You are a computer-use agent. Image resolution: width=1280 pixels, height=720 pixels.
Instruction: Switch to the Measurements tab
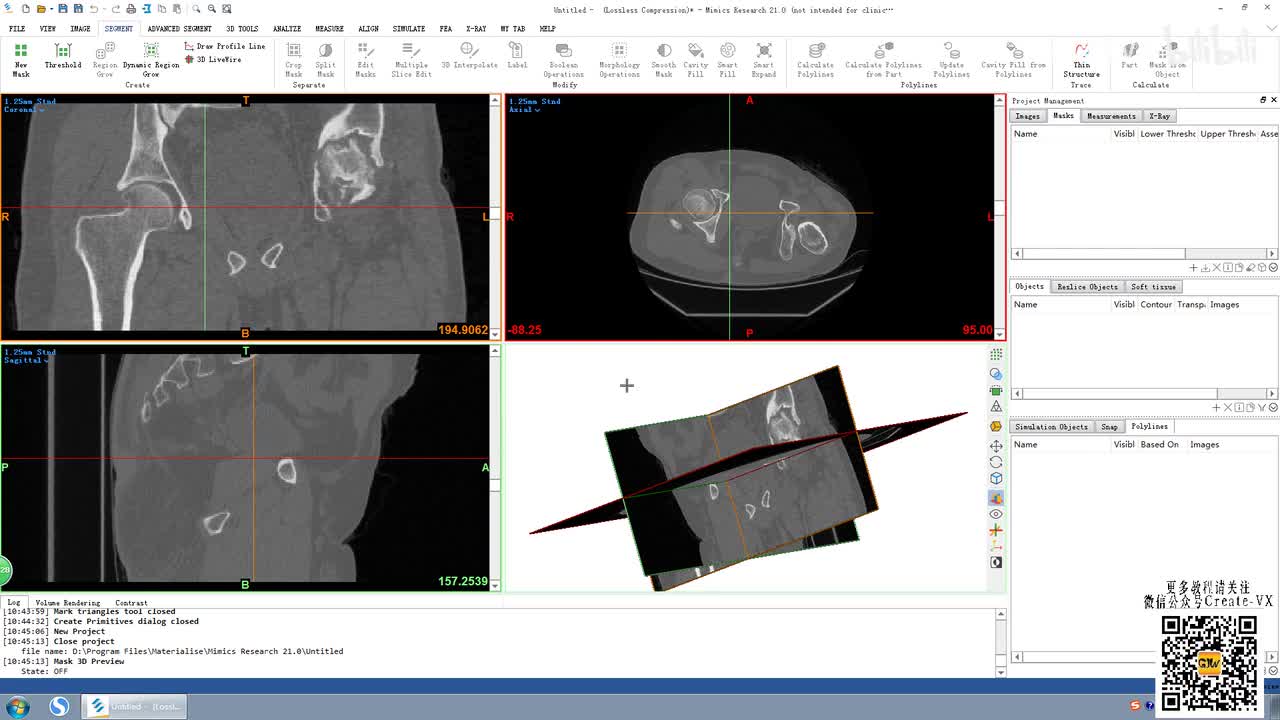pyautogui.click(x=1111, y=116)
